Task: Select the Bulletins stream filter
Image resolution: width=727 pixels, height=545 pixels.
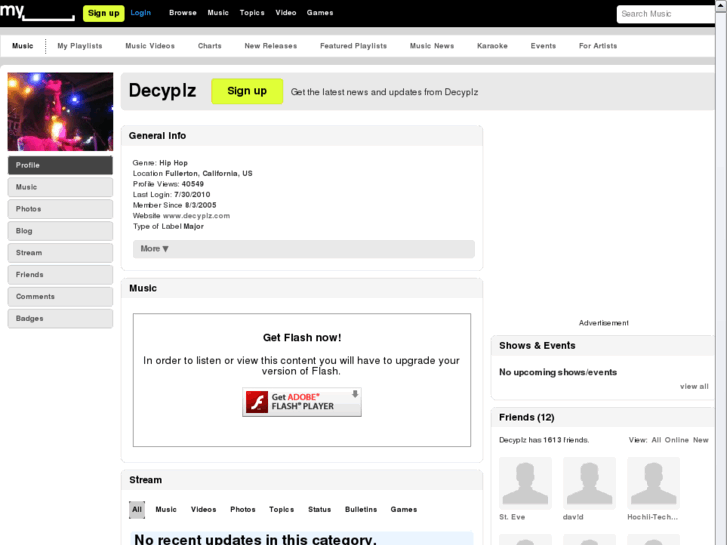Action: [361, 509]
